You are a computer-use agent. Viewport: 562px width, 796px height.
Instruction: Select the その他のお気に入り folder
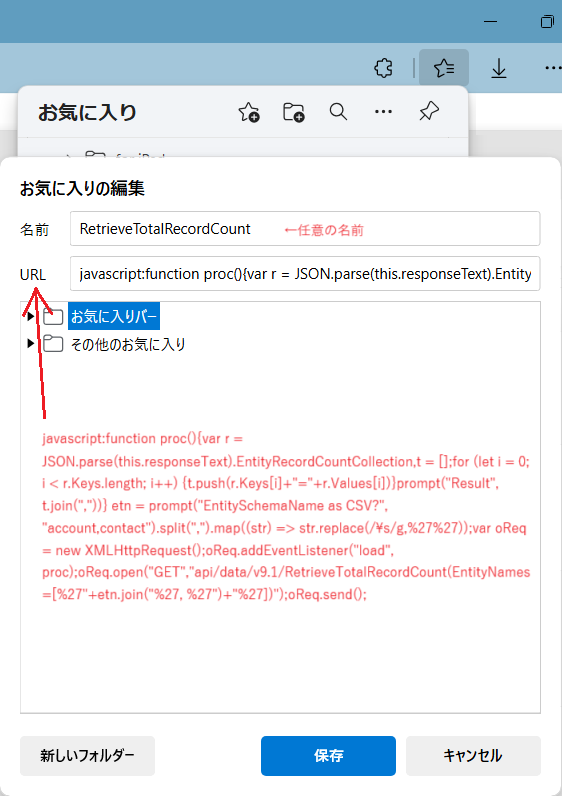[x=128, y=344]
